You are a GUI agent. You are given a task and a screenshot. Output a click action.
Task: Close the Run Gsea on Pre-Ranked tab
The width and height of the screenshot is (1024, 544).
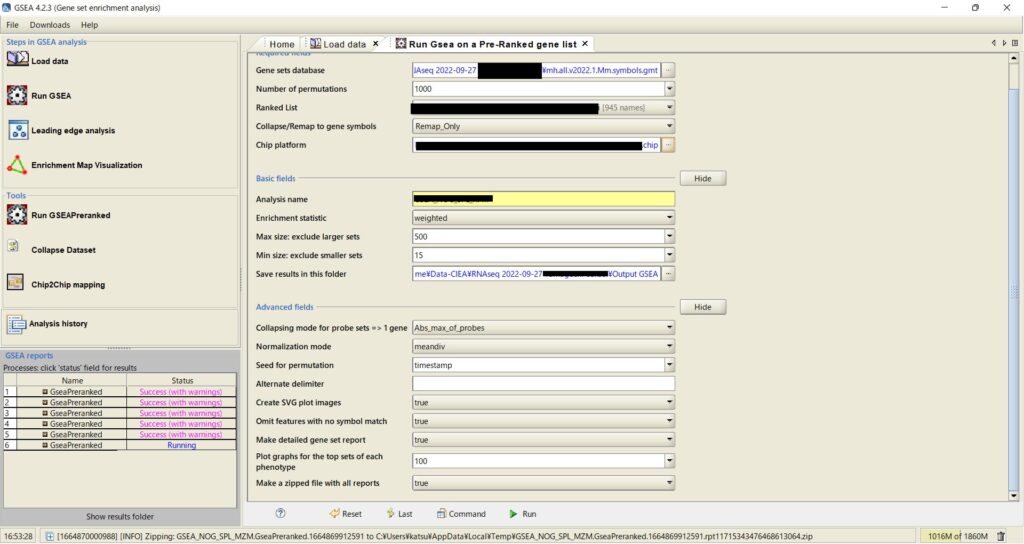coord(585,44)
